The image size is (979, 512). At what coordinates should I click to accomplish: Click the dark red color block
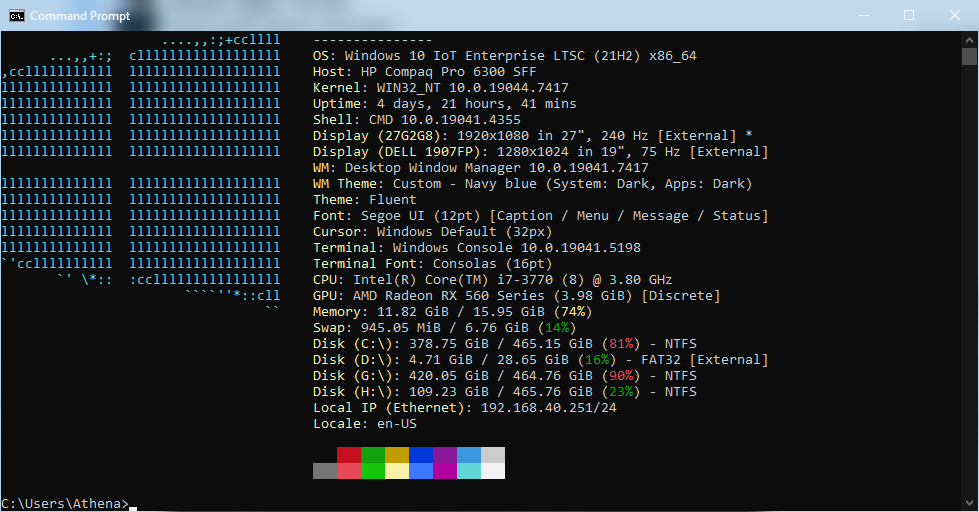(348, 455)
